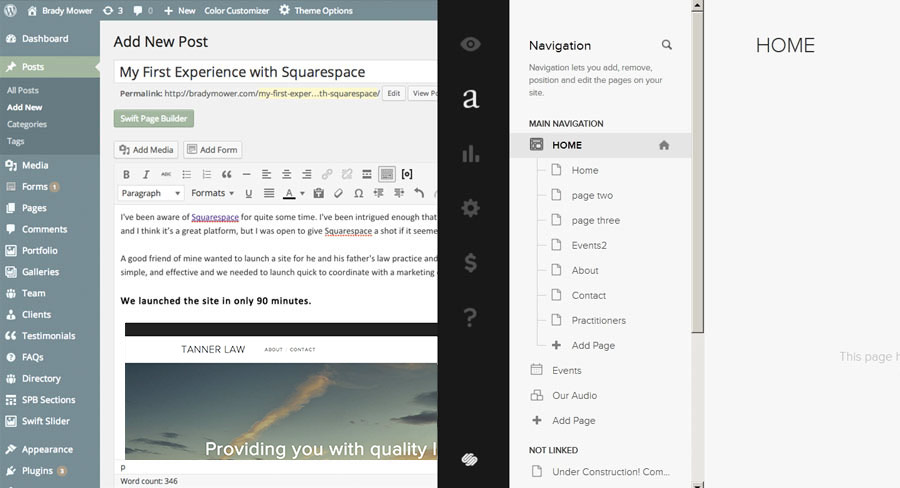Select the Events calendar page
This screenshot has height=488, width=900.
[x=567, y=370]
